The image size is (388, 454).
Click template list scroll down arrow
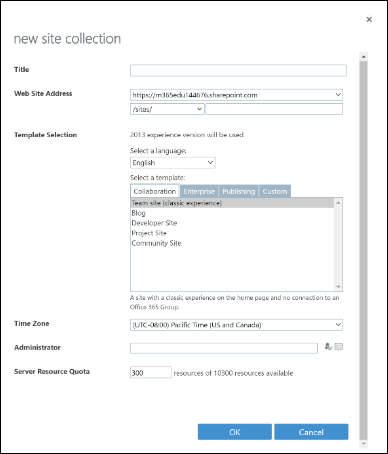(338, 287)
